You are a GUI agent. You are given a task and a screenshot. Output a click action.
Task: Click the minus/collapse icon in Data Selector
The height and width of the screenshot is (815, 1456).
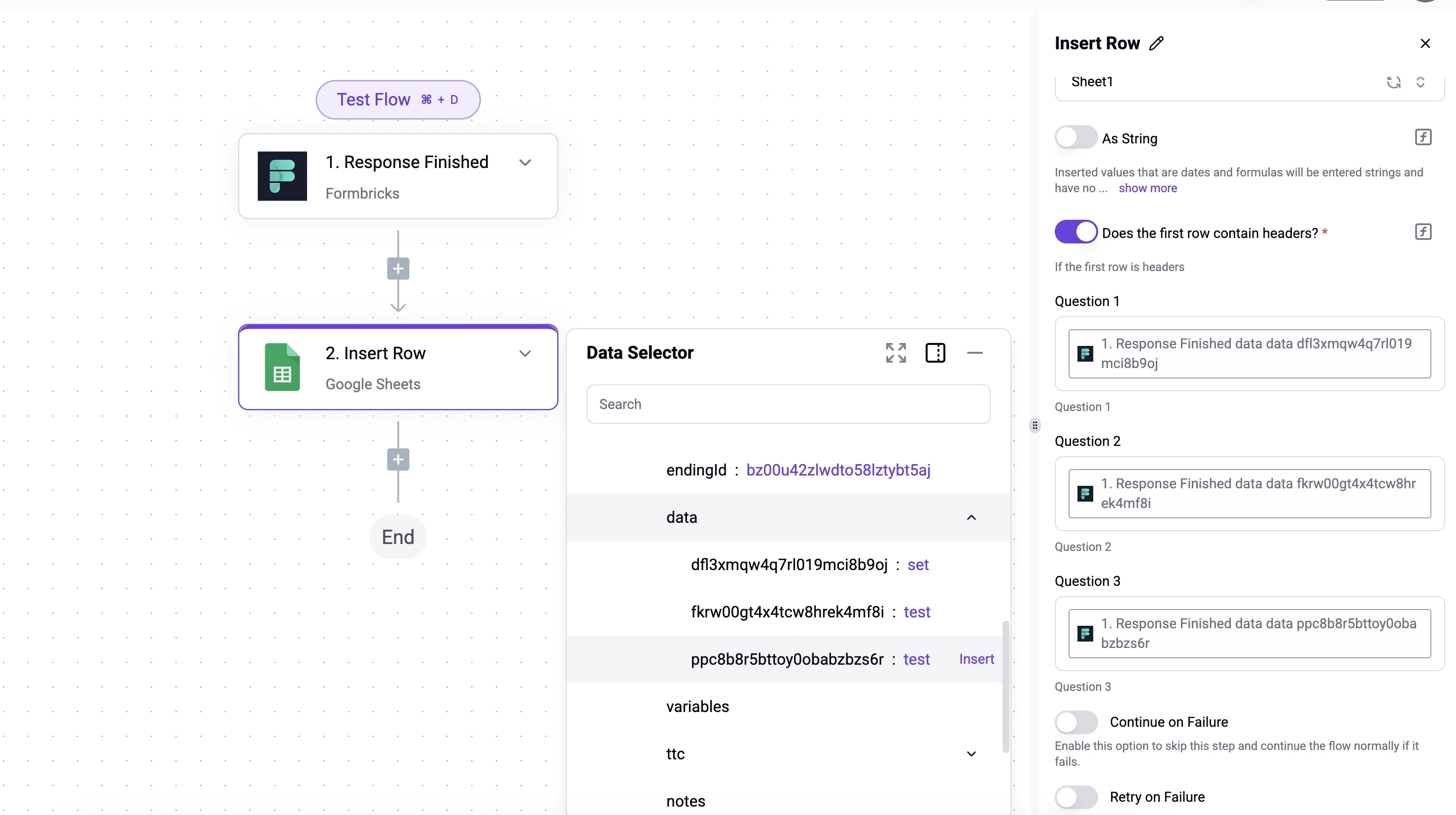(x=975, y=352)
